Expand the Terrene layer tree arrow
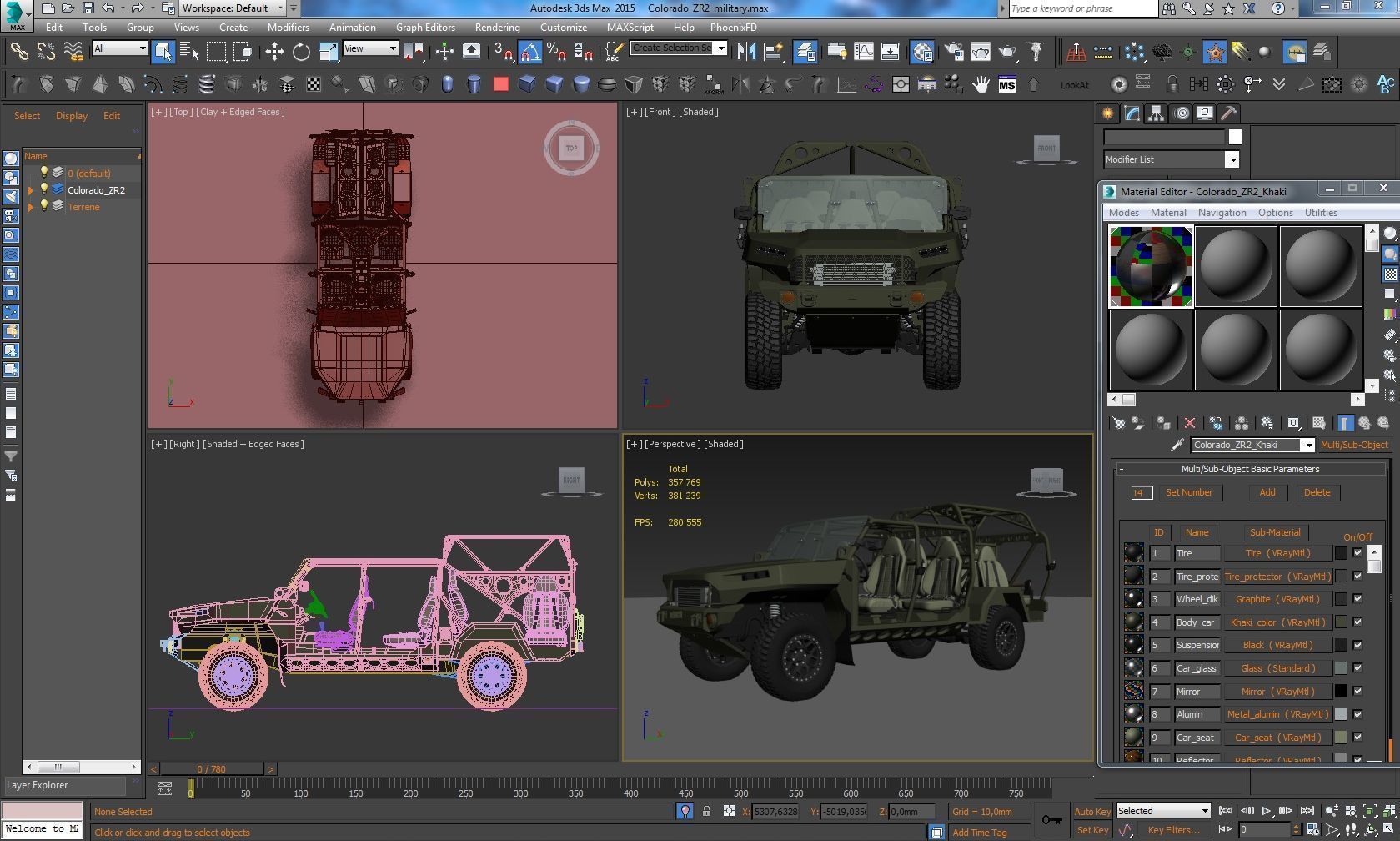 [x=32, y=207]
